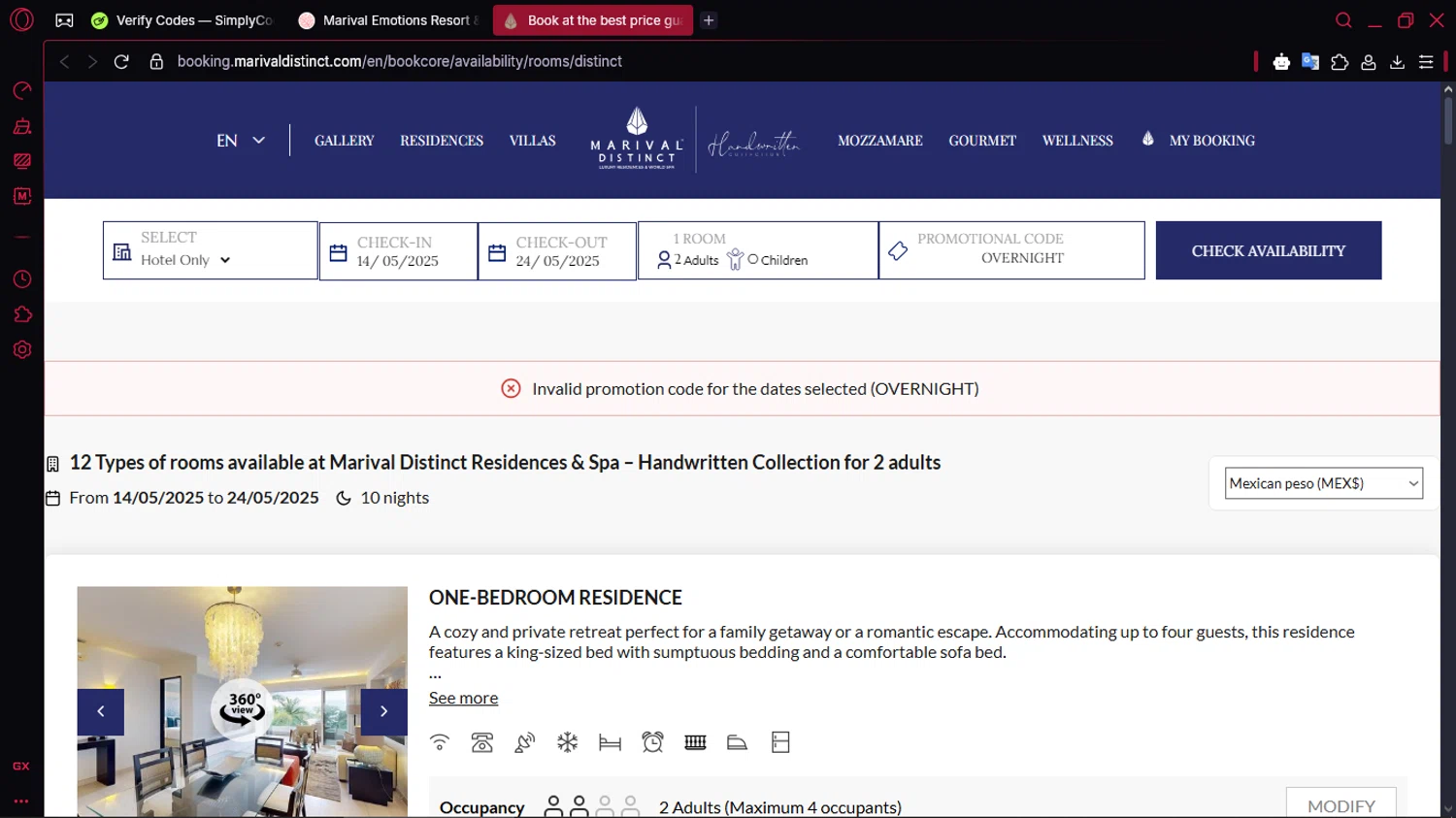
Task: Open History clock in sidebar
Action: (x=21, y=279)
